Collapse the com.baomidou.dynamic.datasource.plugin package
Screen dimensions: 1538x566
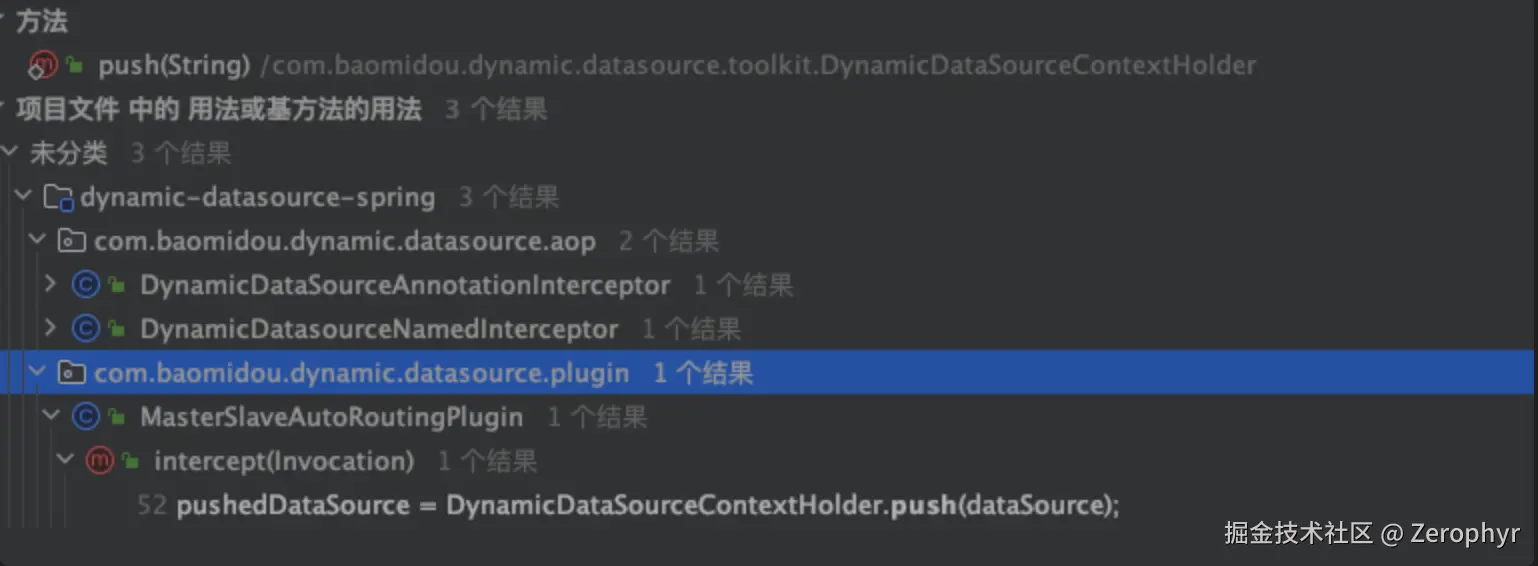(x=38, y=373)
